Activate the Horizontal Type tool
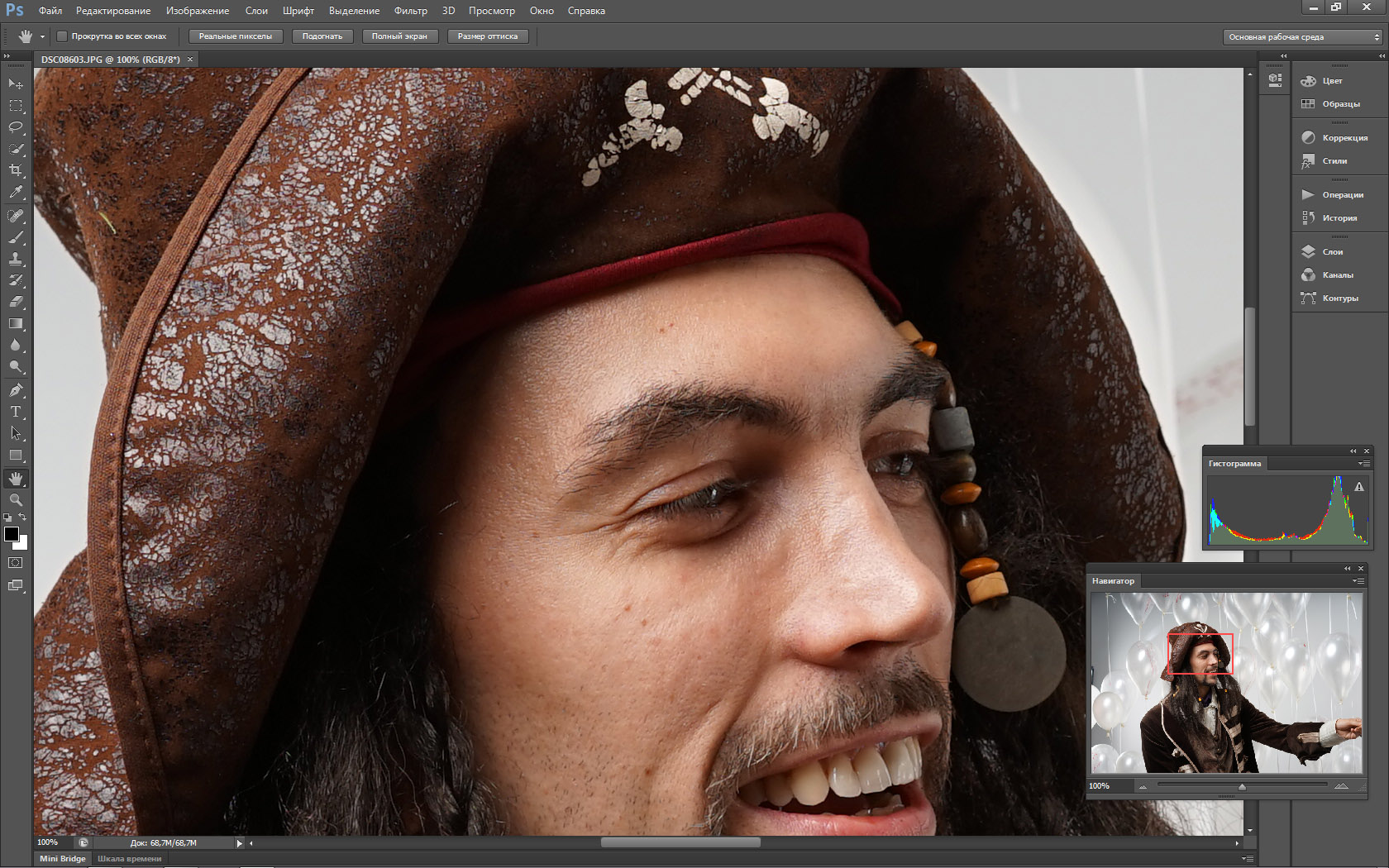The width and height of the screenshot is (1389, 868). (16, 412)
